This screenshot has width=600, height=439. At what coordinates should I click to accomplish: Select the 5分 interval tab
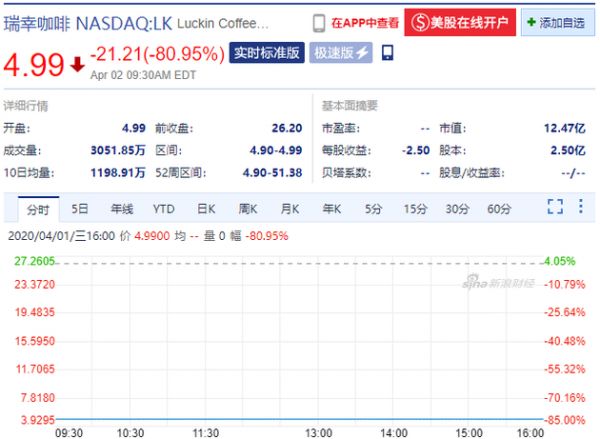373,209
